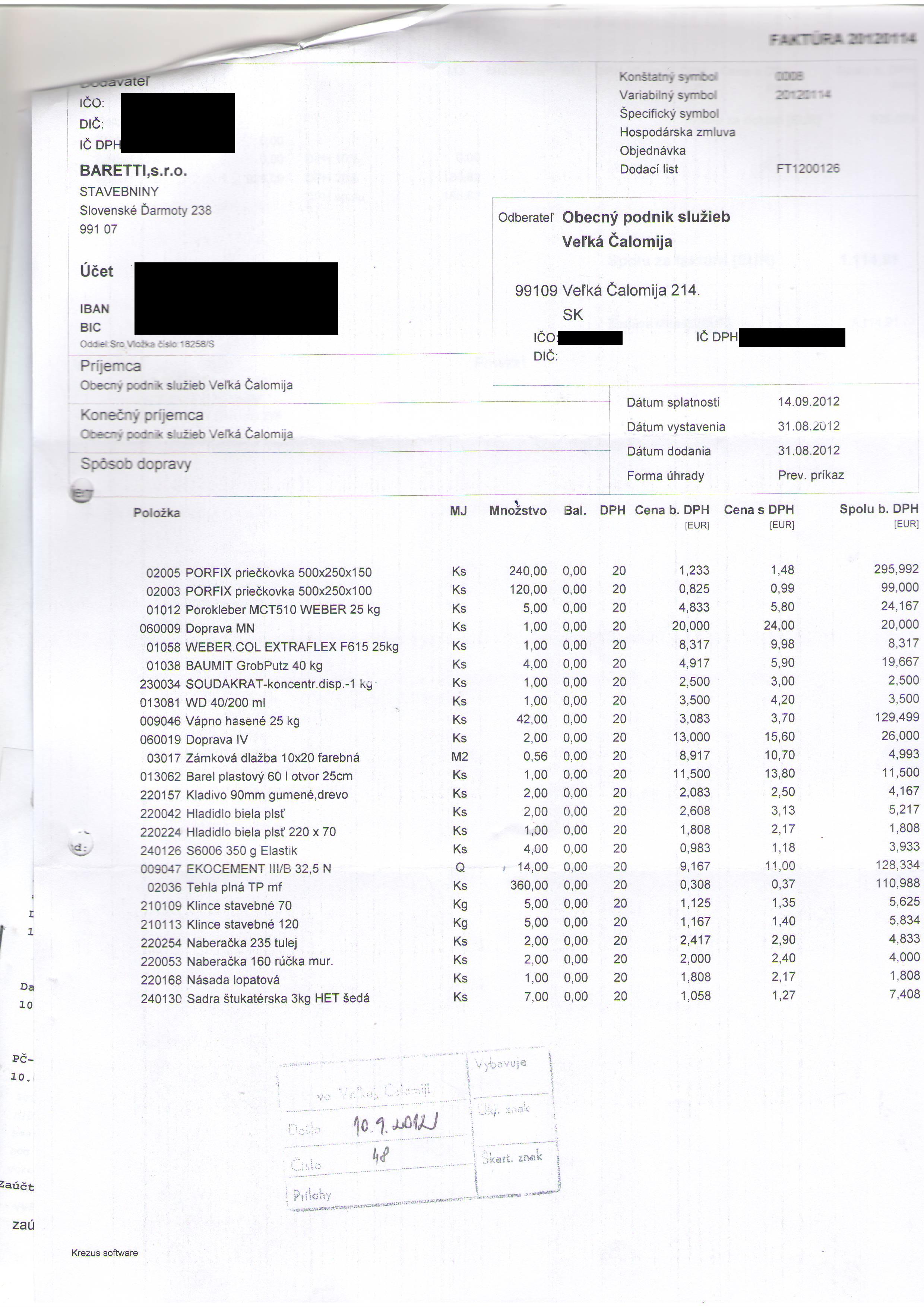Click the Krezus software footer text
This screenshot has height=1307, width=924.
pyautogui.click(x=105, y=1252)
